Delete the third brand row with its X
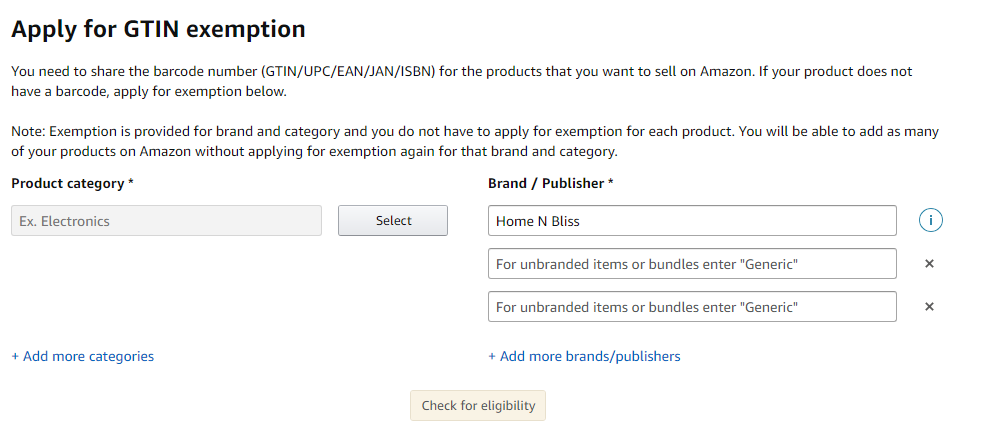 [929, 307]
